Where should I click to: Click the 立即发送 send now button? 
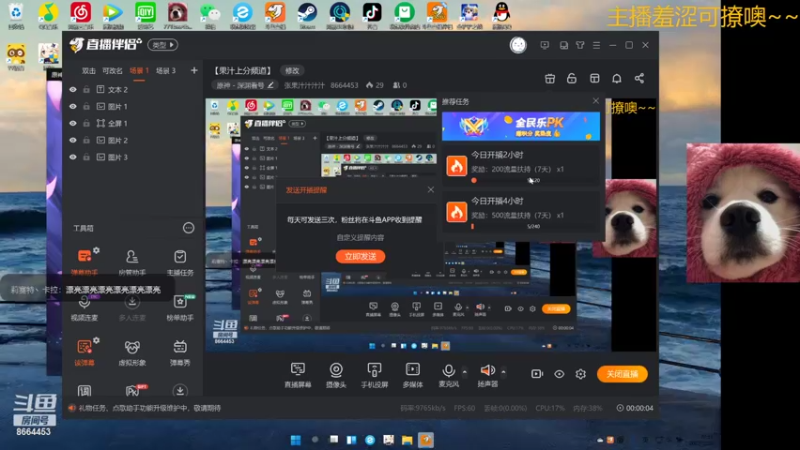click(x=360, y=256)
